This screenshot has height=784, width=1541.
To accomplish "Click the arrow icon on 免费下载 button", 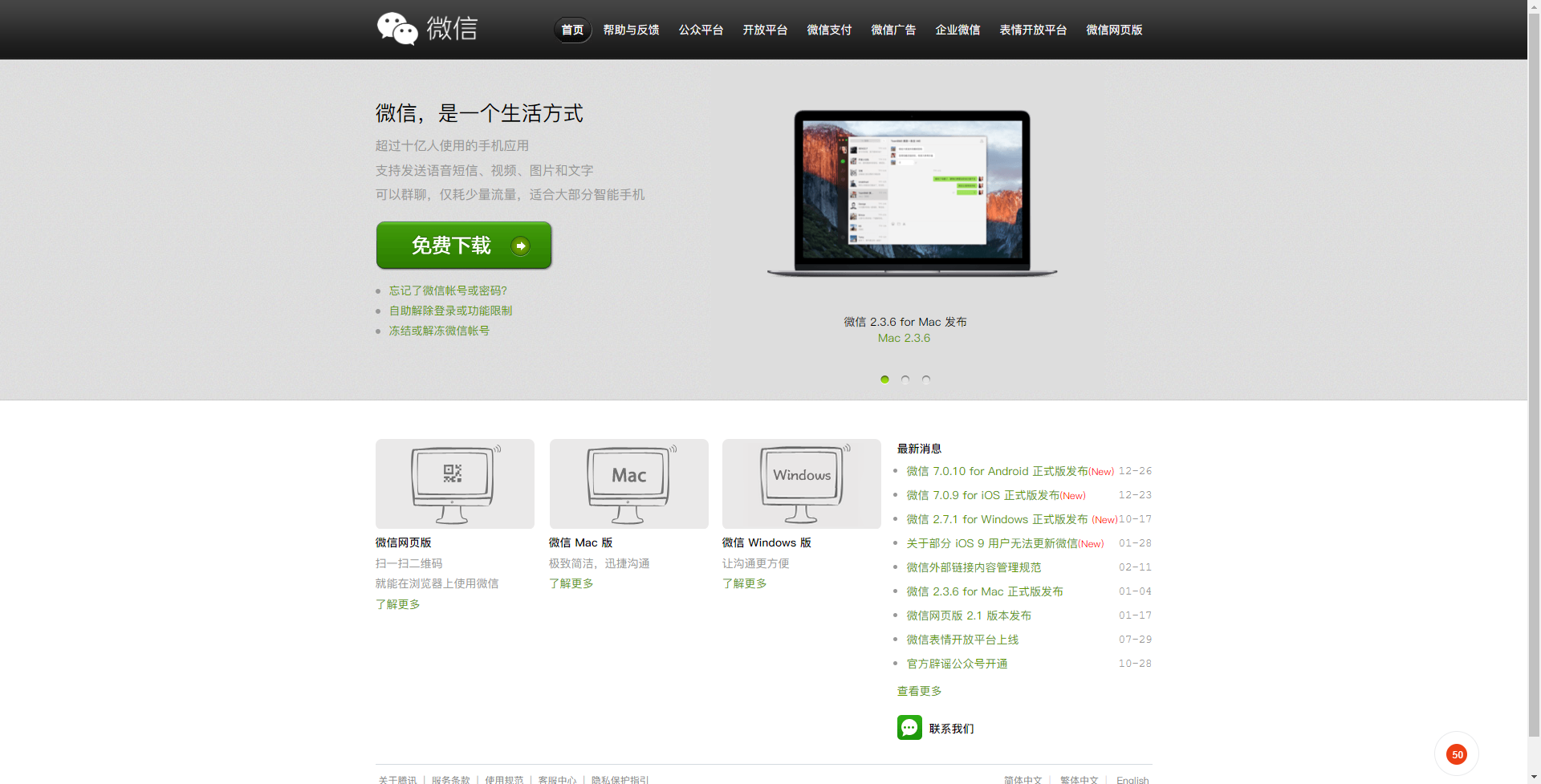I will pyautogui.click(x=521, y=246).
